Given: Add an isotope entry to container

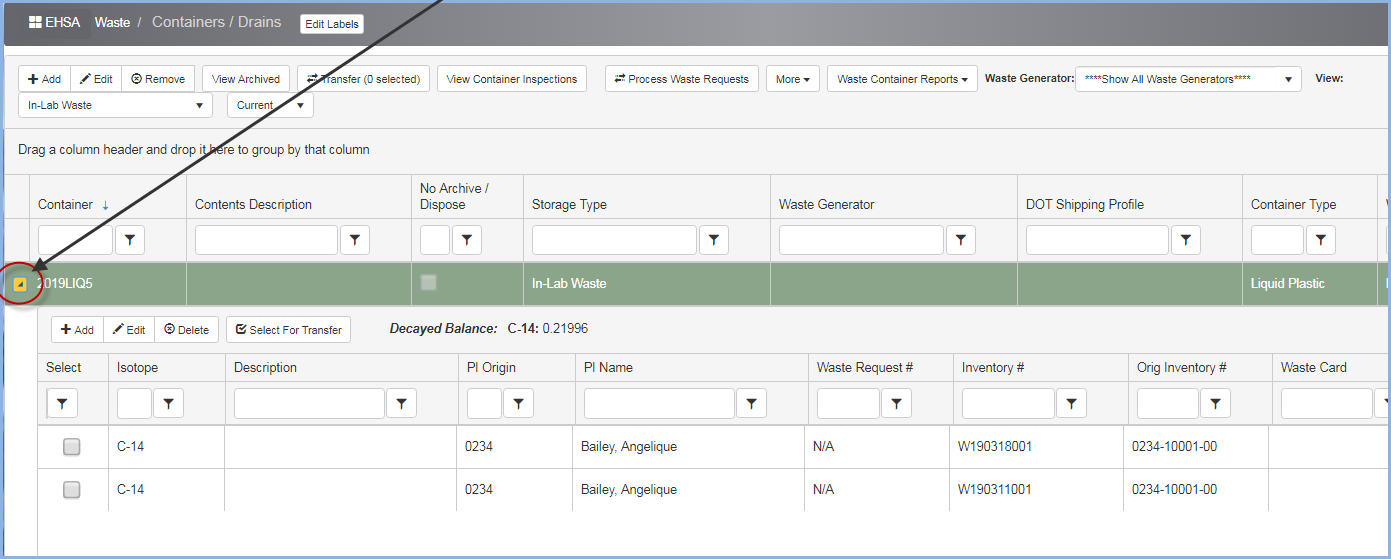Looking at the screenshot, I should pyautogui.click(x=77, y=330).
